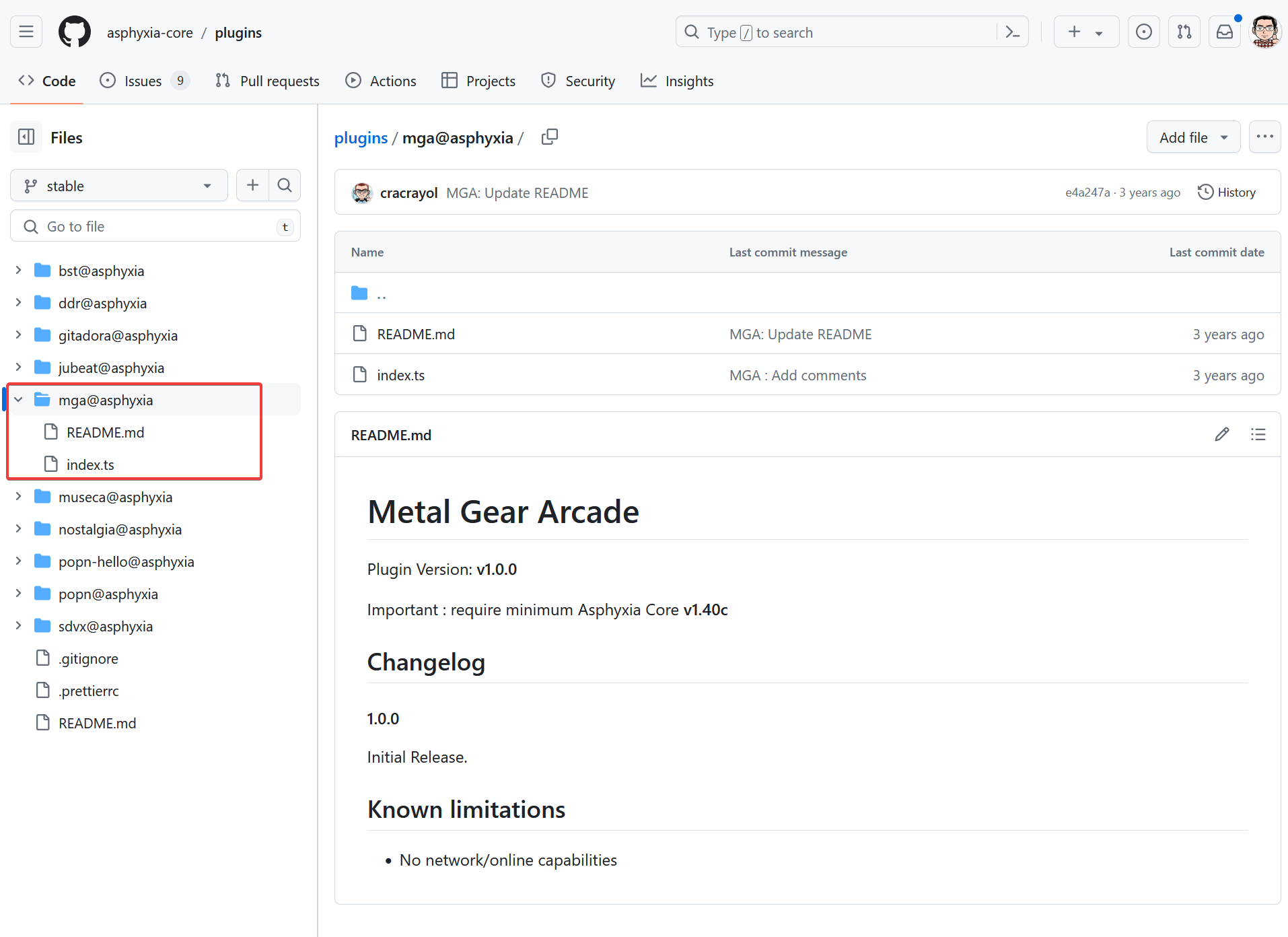Go to GitHub home via logo
Viewport: 1288px width, 937px height.
click(74, 32)
